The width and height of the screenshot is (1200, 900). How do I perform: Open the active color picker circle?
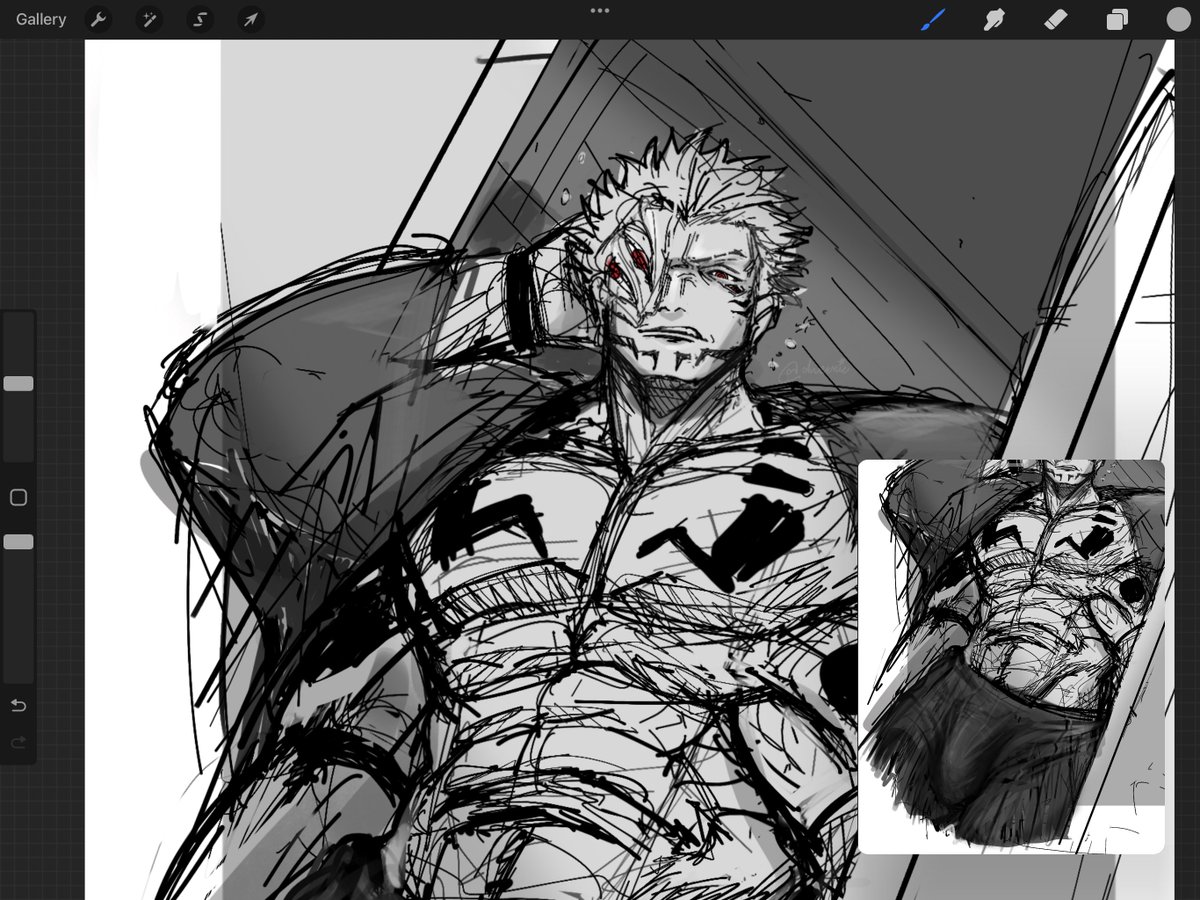click(x=1178, y=19)
